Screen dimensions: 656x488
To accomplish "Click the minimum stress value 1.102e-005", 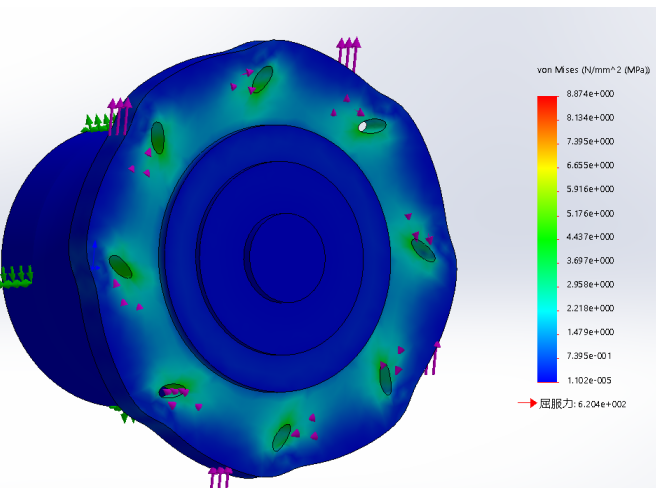I will (589, 380).
